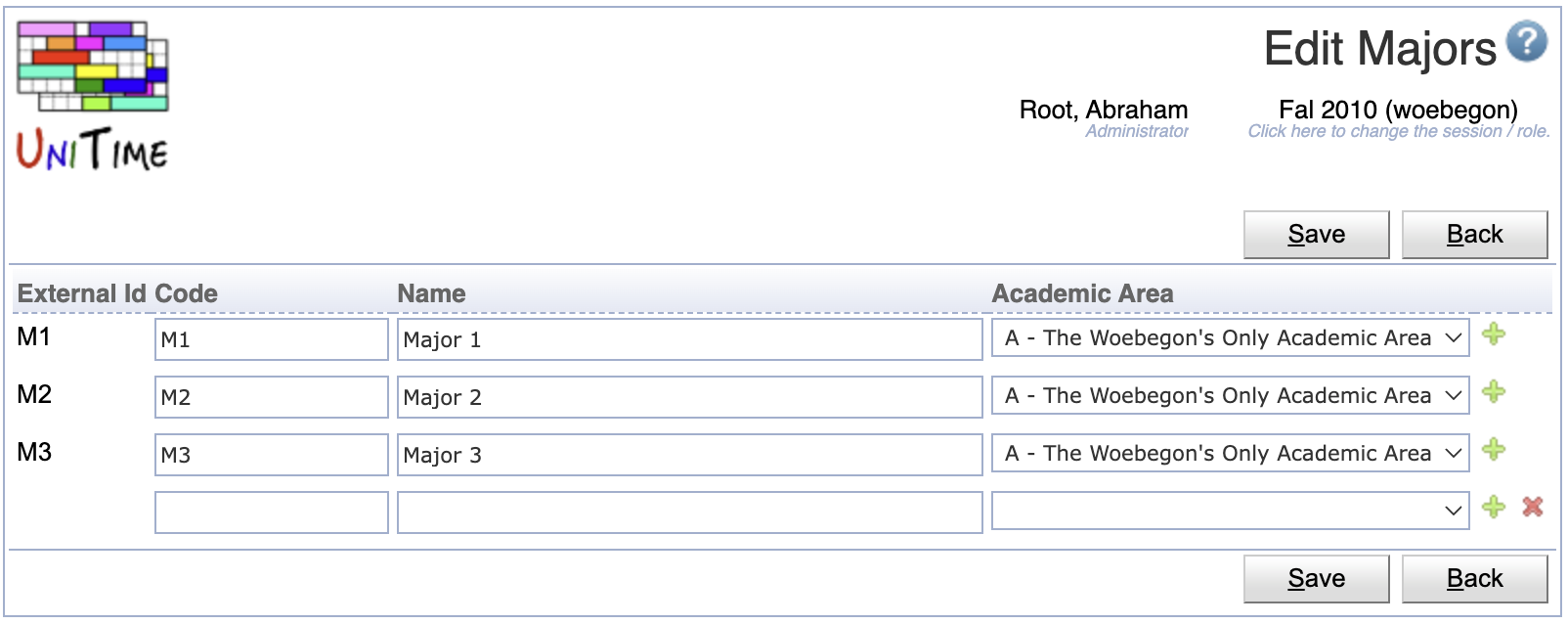Click green plus icon in the empty row
This screenshot has width=1568, height=624.
point(1494,507)
